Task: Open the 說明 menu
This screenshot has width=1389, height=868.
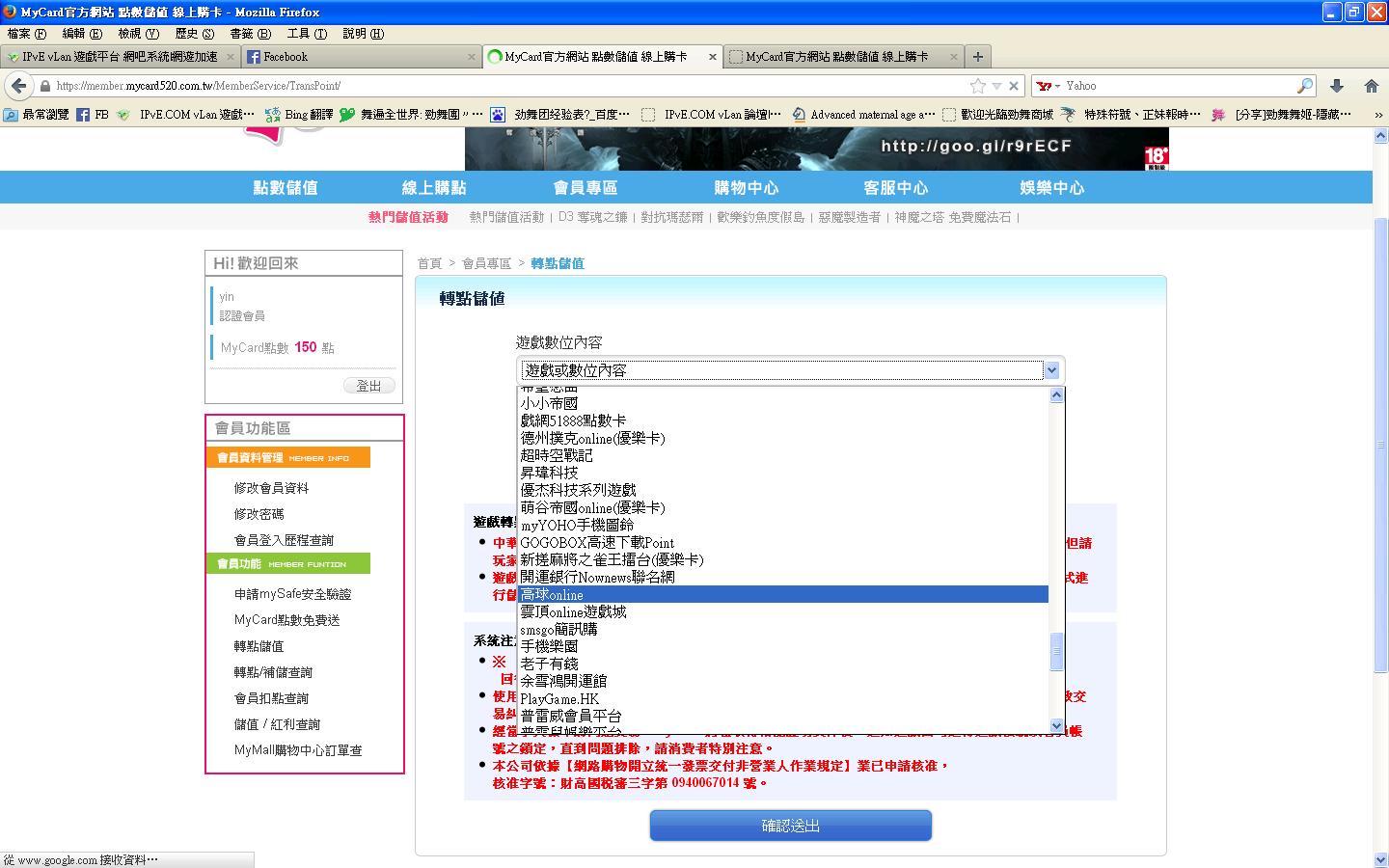Action: 363,34
